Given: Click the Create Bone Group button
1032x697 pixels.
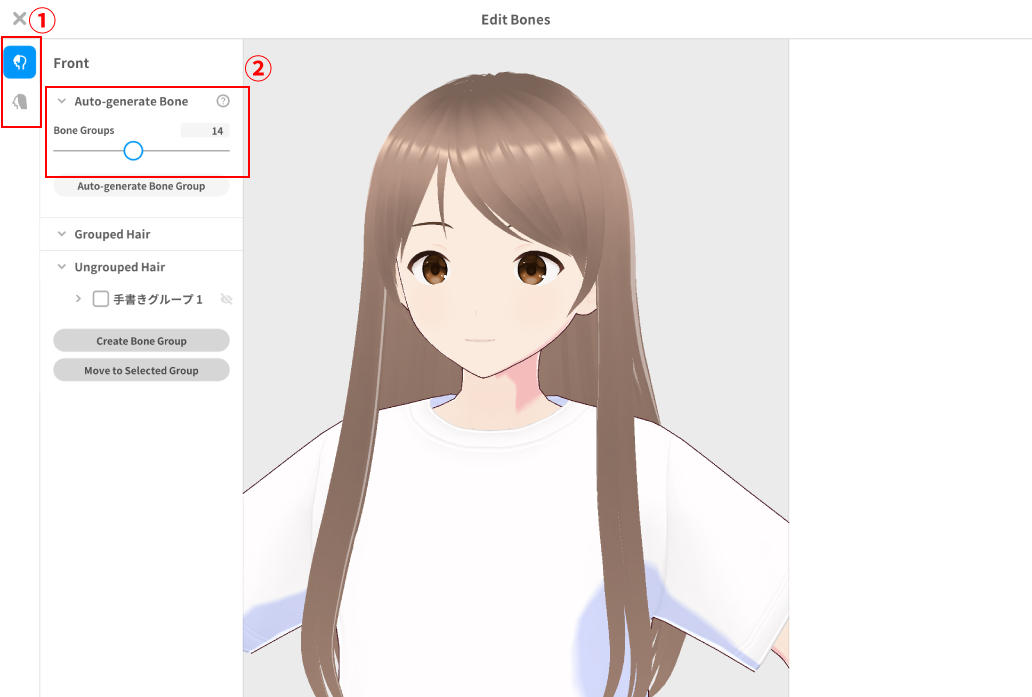Looking at the screenshot, I should [x=141, y=341].
